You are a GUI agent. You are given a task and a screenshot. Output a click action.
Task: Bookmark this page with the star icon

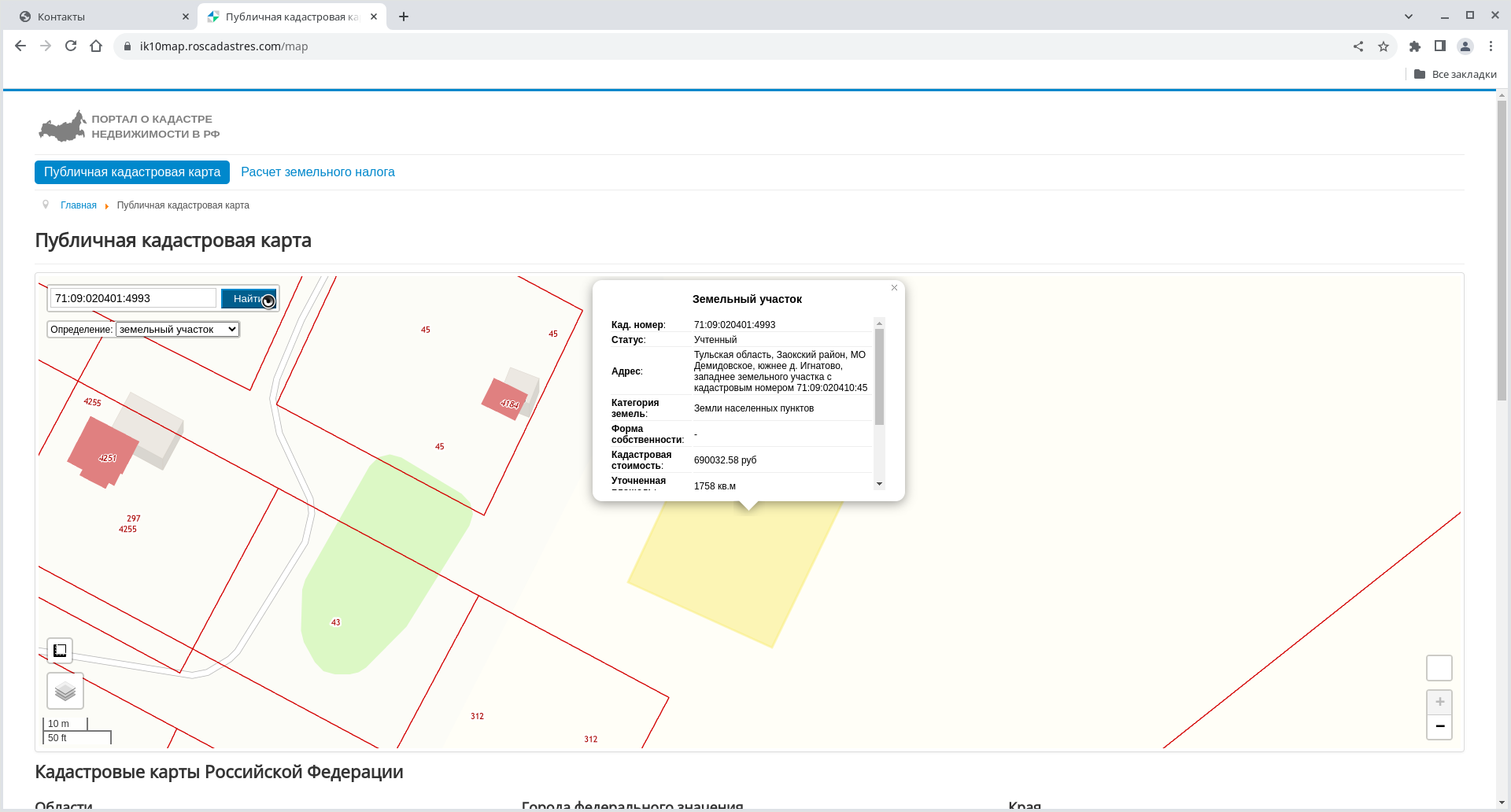click(1384, 46)
